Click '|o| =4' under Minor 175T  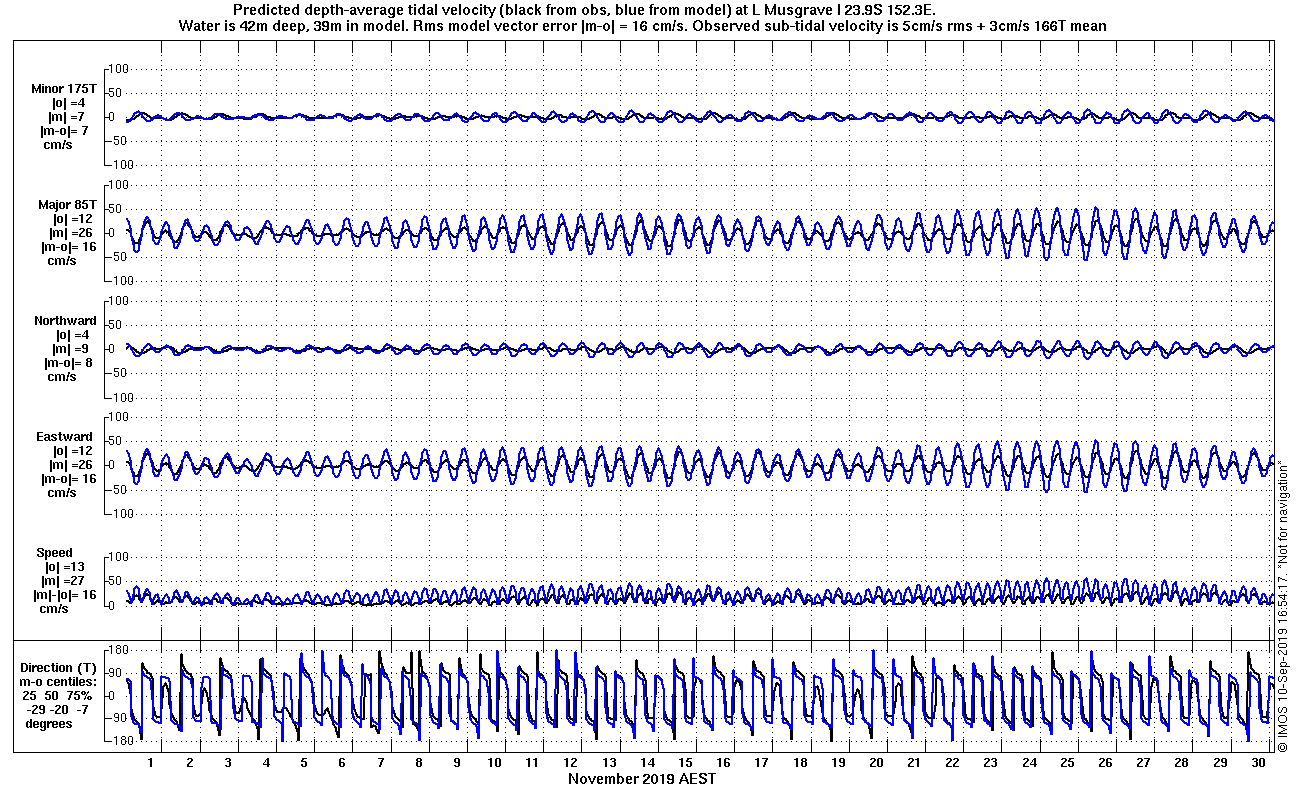(x=70, y=103)
